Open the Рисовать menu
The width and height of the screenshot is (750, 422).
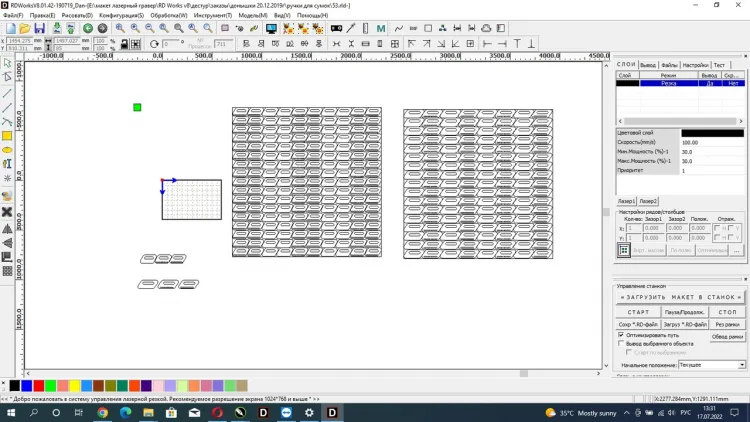(x=77, y=15)
